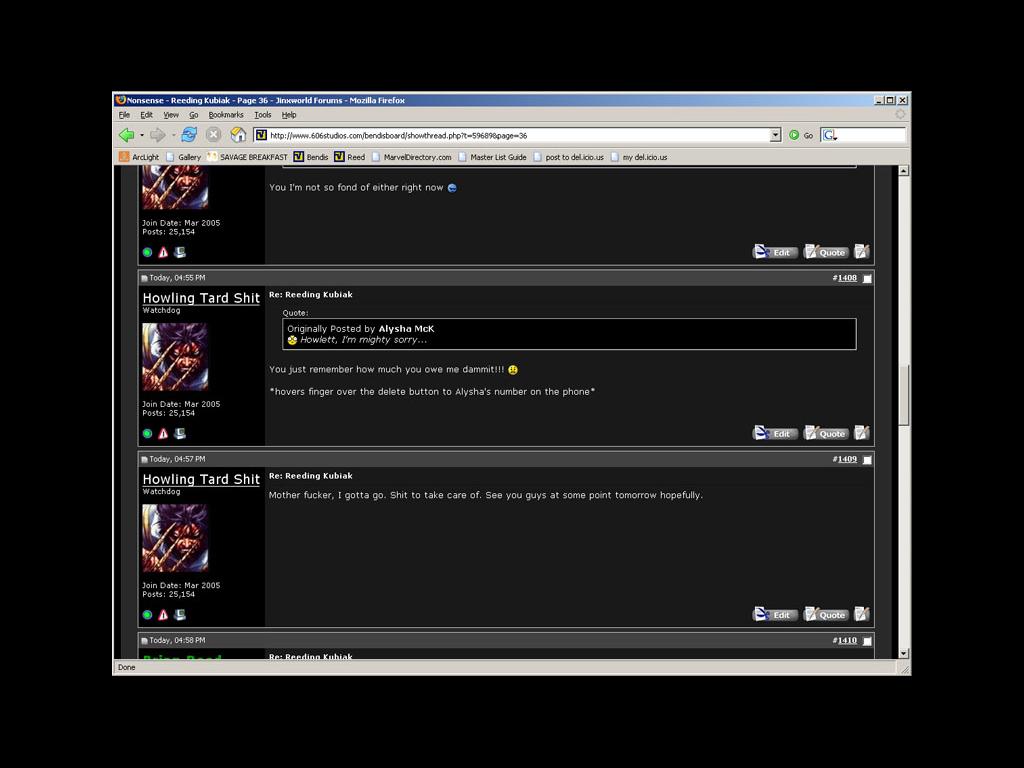1024x768 pixels.
Task: Open the Bookmarks menu
Action: point(226,115)
